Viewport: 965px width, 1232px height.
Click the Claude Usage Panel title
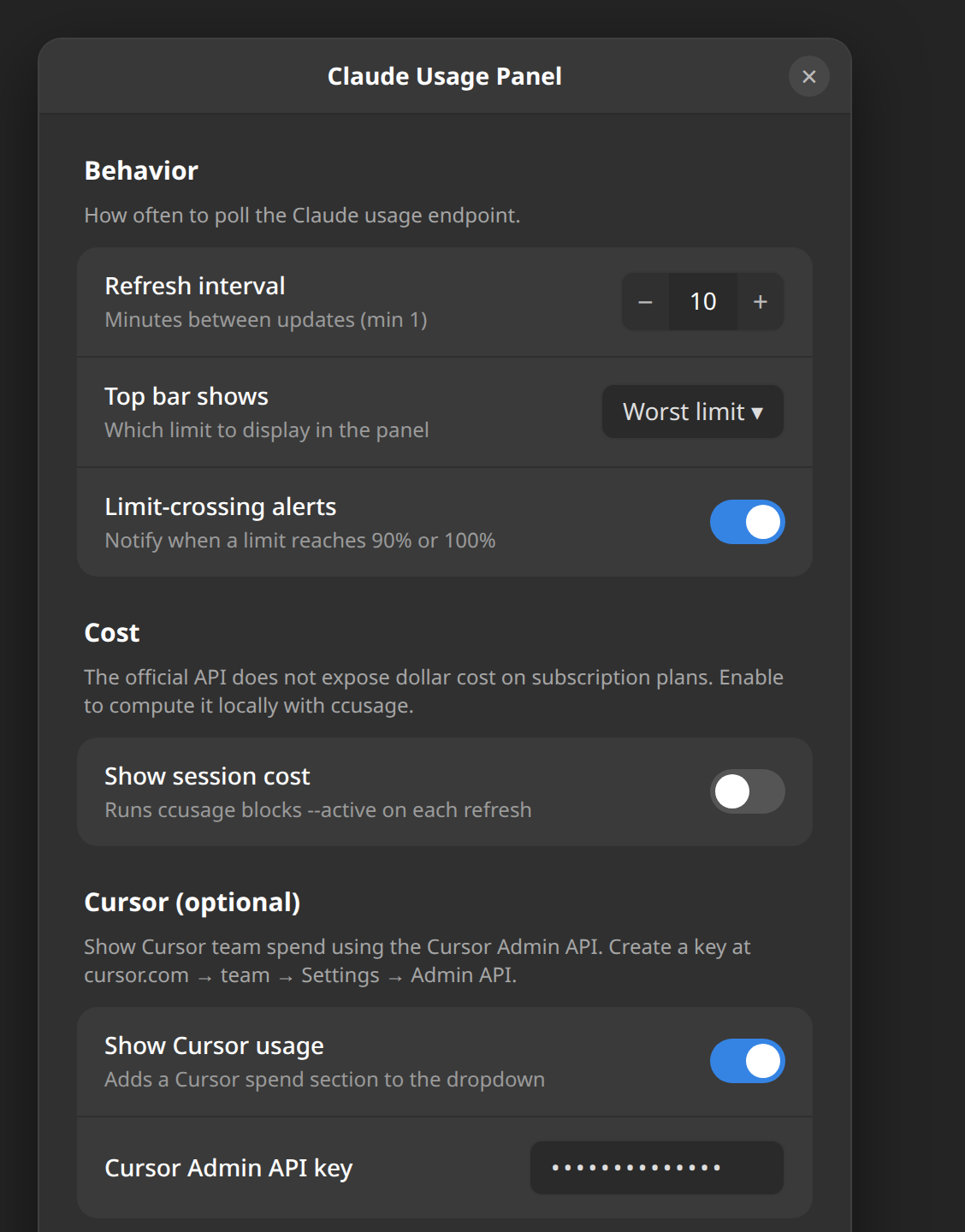(445, 77)
